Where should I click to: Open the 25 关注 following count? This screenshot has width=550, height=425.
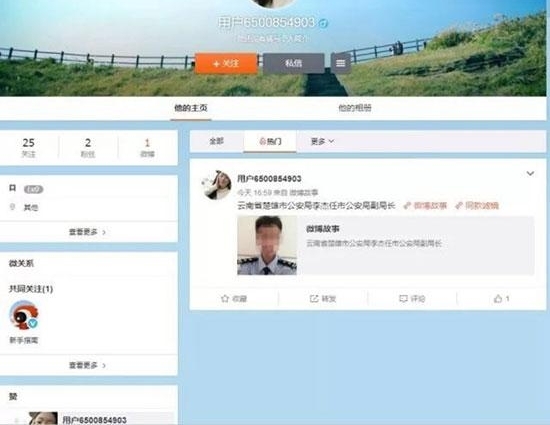coord(28,147)
